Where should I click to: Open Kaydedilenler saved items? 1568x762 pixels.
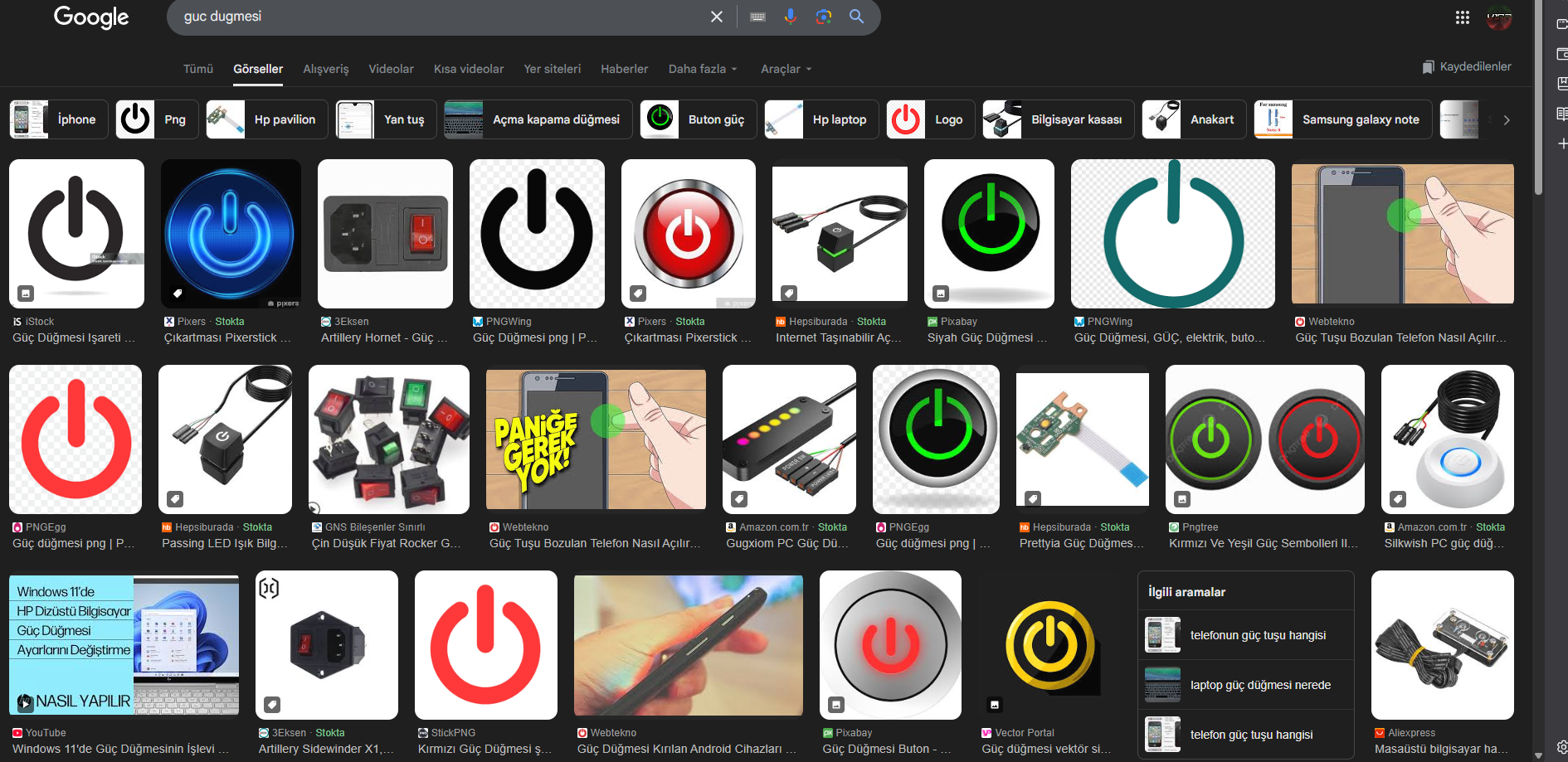(1467, 66)
